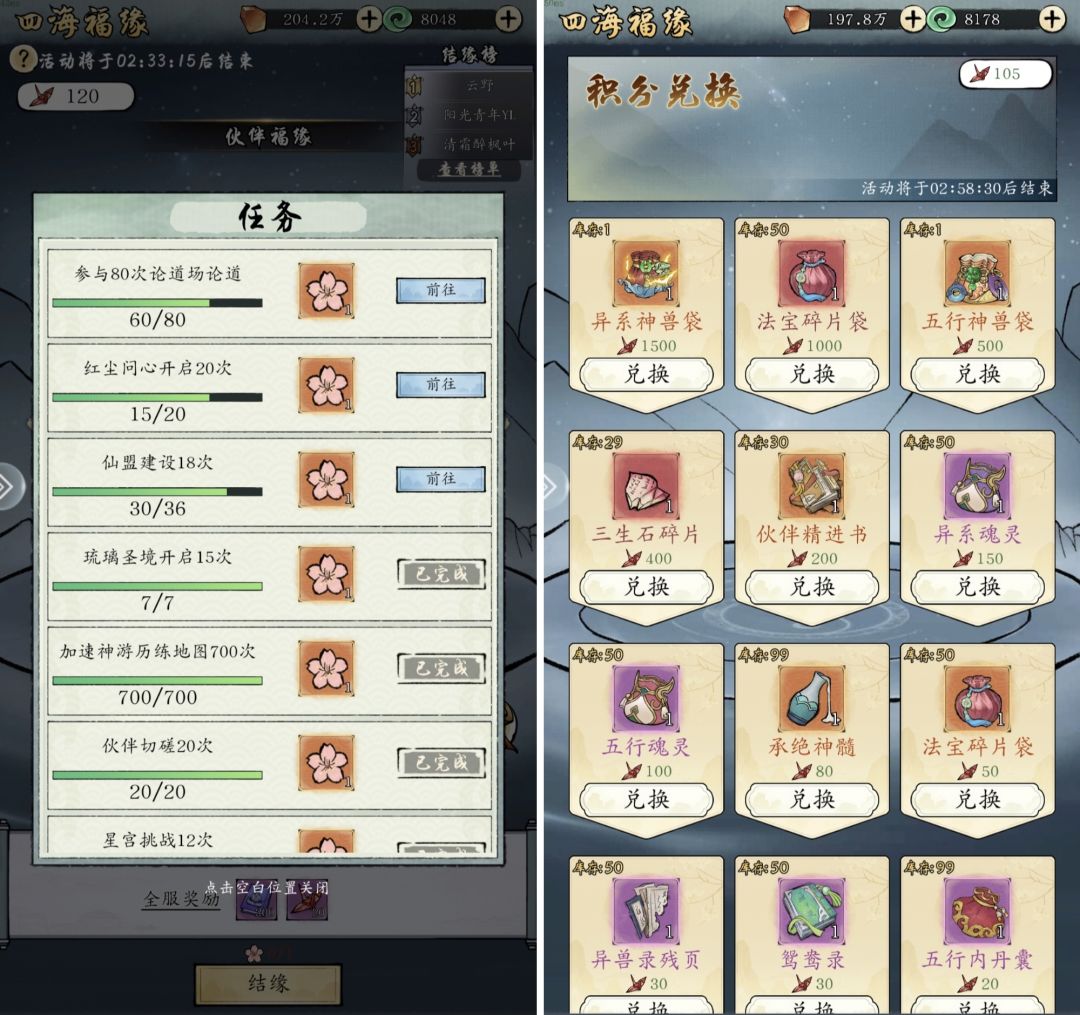The width and height of the screenshot is (1080, 1015).
Task: Expand left panel side arrow handle
Action: pos(10,487)
